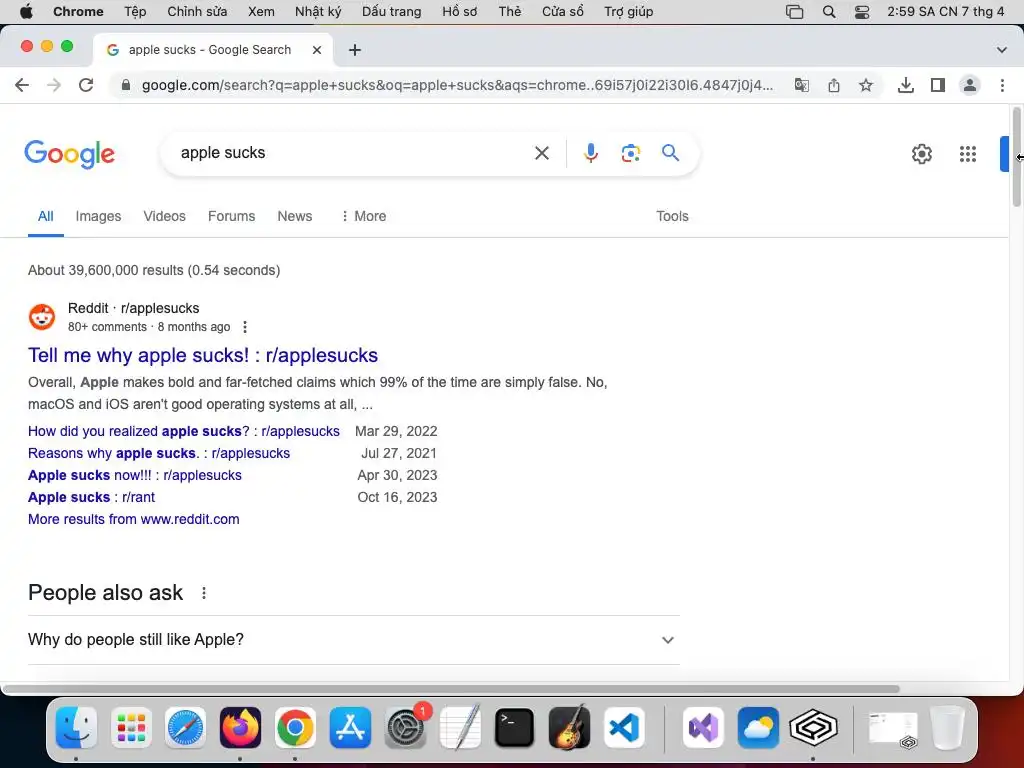1024x768 pixels.
Task: Open purple Visual Studio in Dock
Action: [703, 727]
